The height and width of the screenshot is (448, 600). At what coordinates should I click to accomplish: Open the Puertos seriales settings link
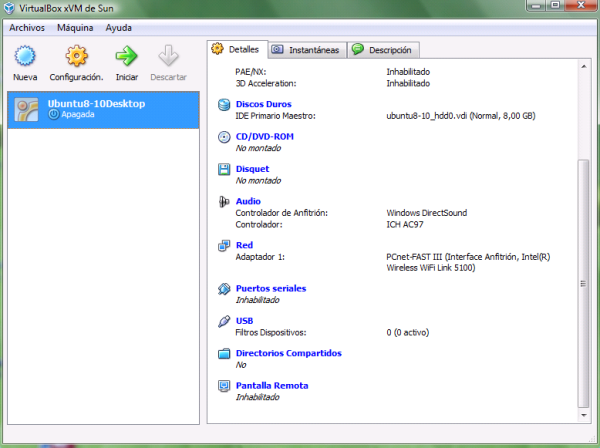coord(270,288)
